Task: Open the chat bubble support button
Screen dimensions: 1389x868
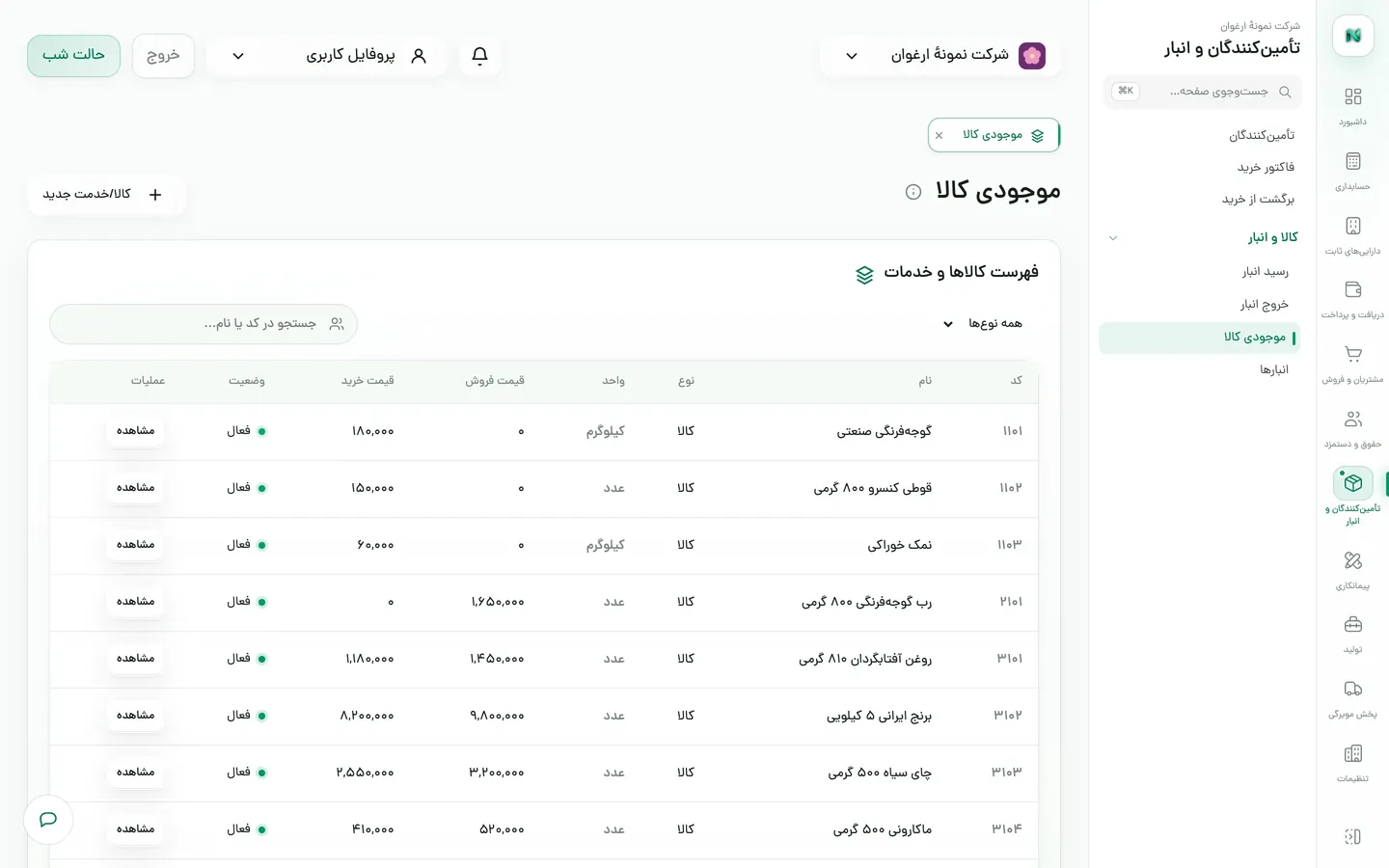Action: point(48,820)
